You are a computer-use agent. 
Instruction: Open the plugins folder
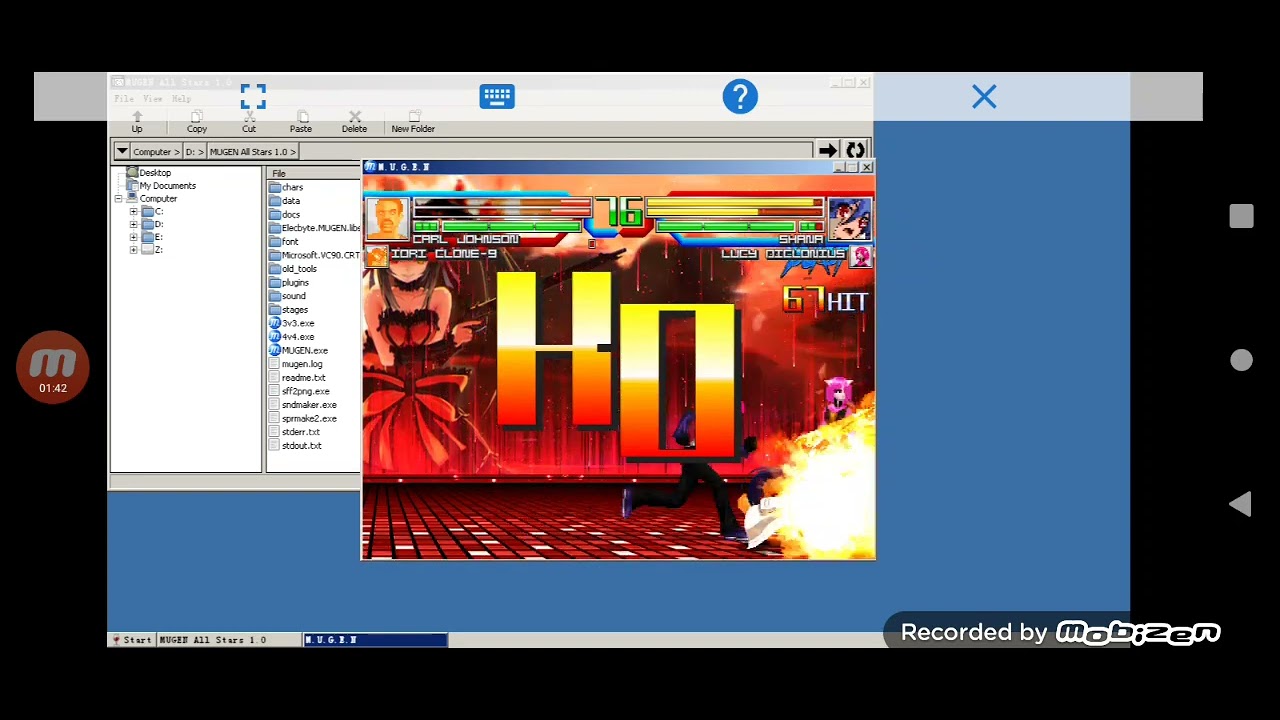[x=289, y=282]
